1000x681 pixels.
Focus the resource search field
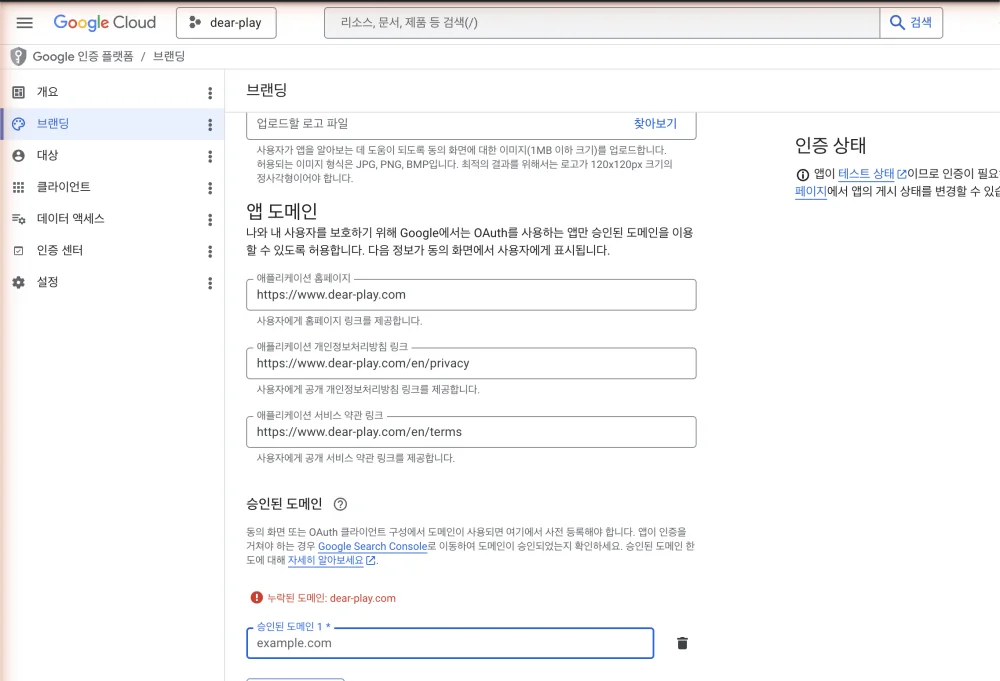tap(601, 23)
